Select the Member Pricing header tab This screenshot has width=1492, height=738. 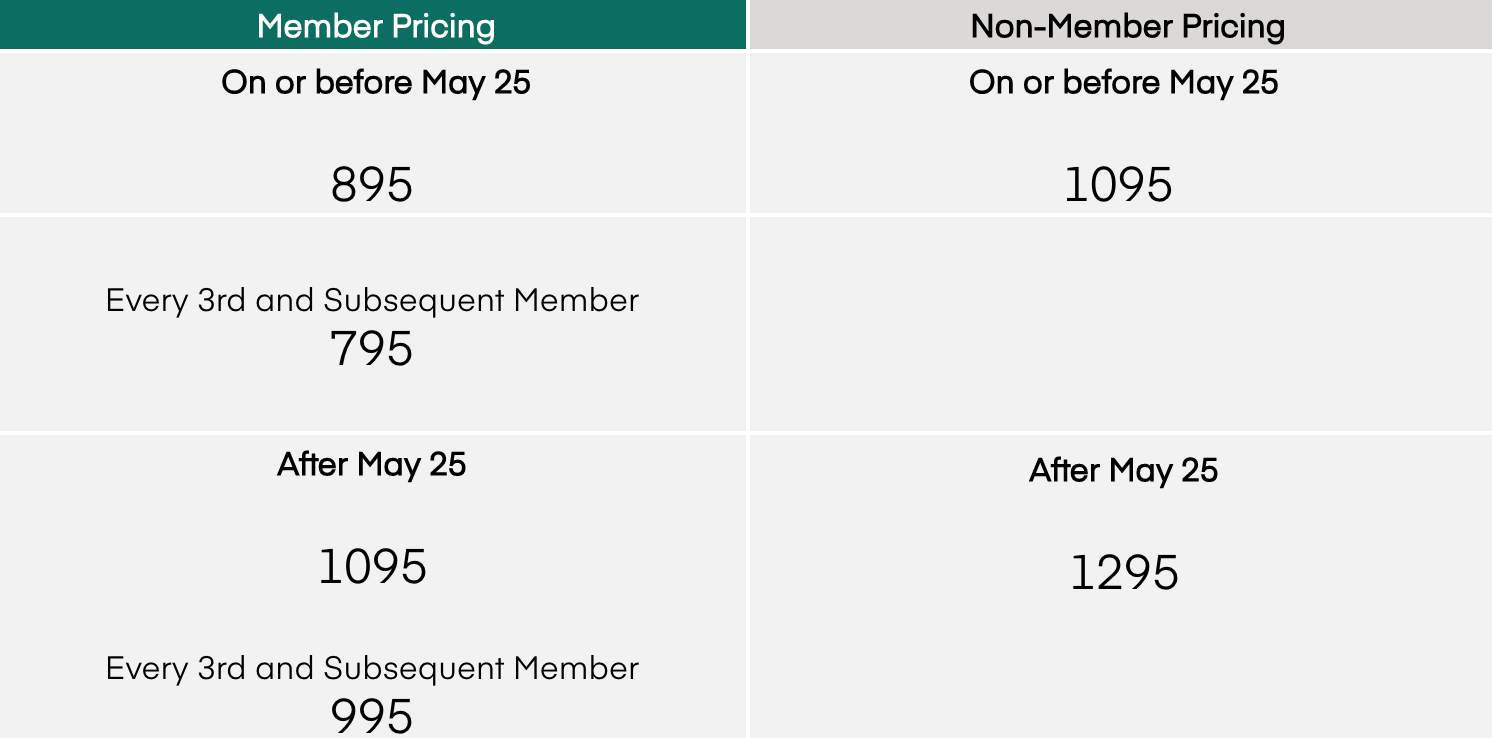point(375,26)
